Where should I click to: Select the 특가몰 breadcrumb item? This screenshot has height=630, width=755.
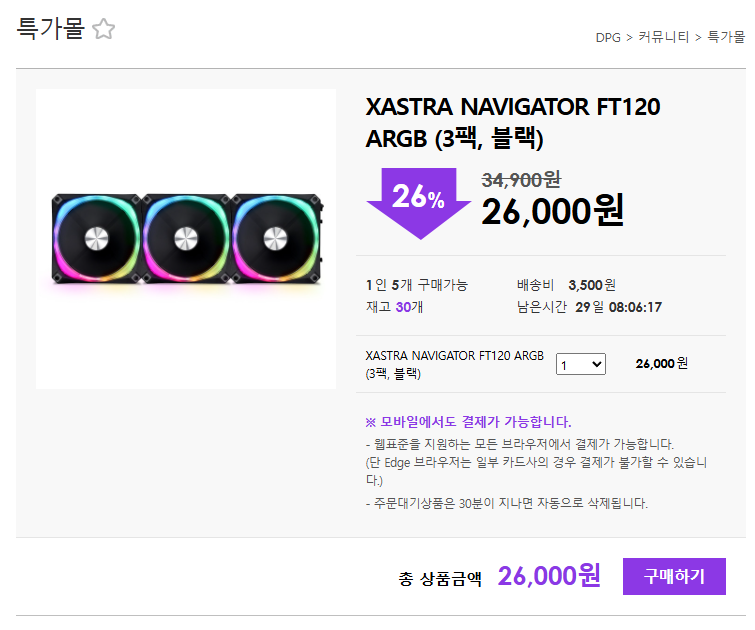(x=726, y=37)
